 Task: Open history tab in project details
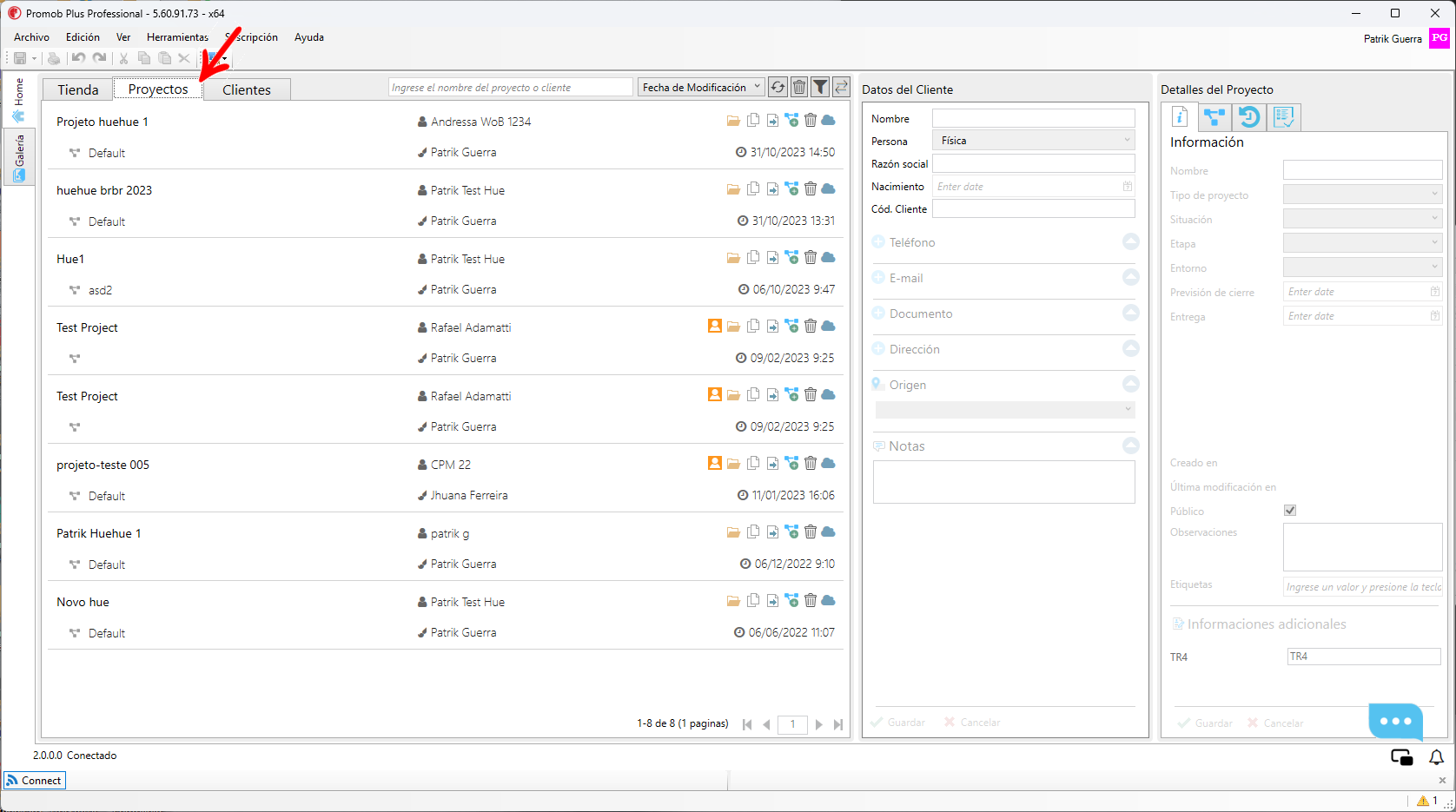(1249, 117)
